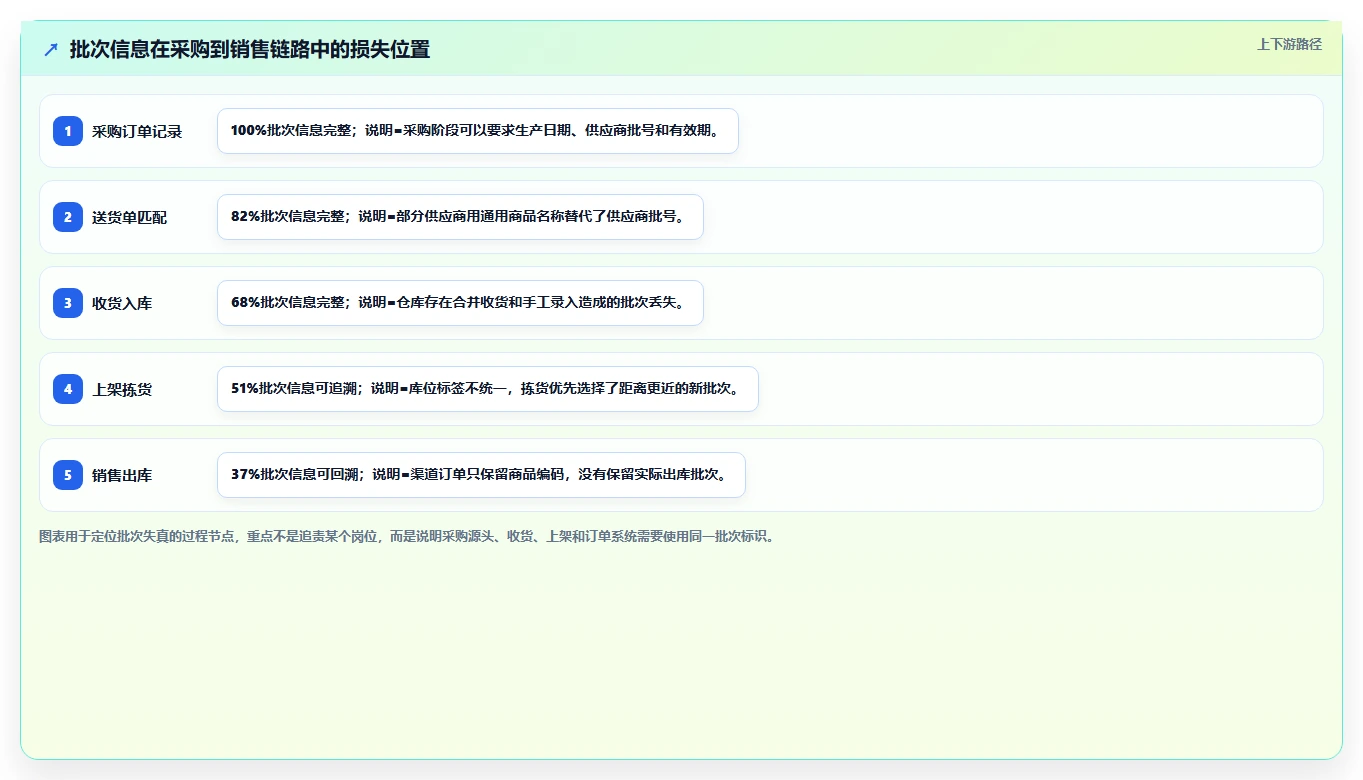Open the 82%批次信息完整 description box
This screenshot has height=780, width=1363.
click(x=460, y=217)
